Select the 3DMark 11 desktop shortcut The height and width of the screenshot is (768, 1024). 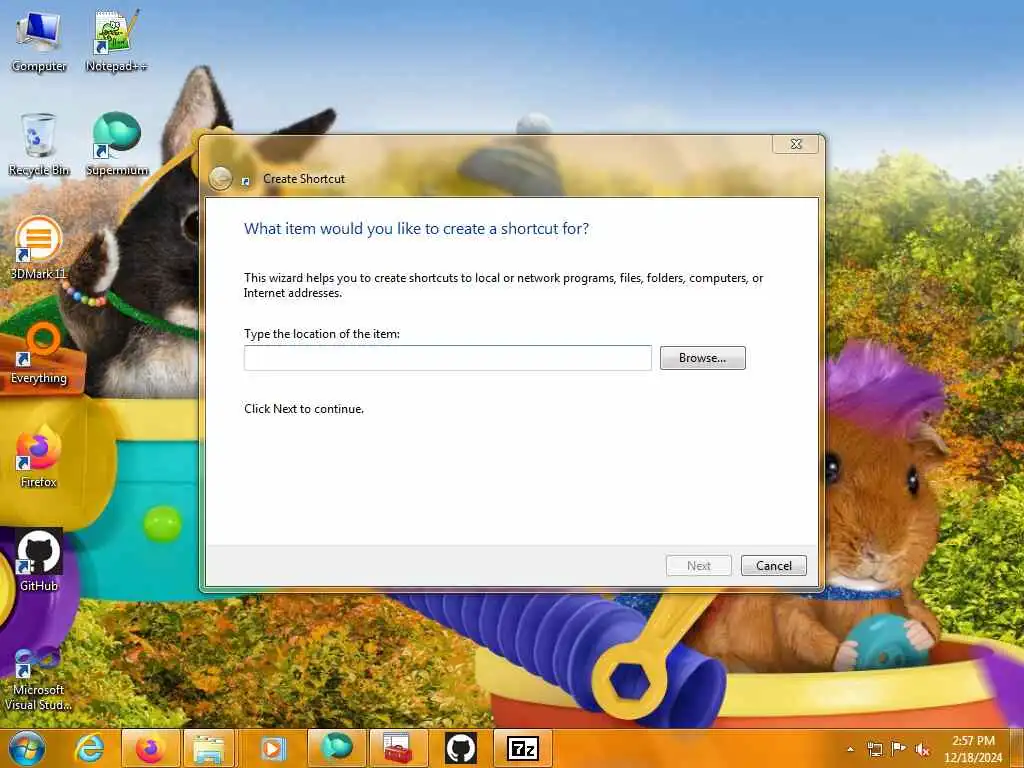pyautogui.click(x=39, y=248)
